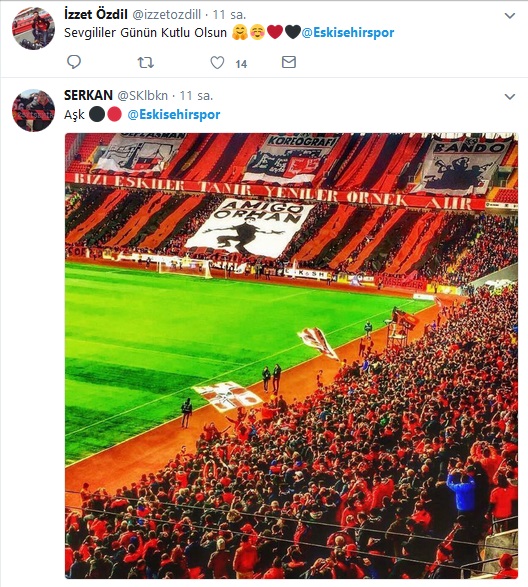This screenshot has width=528, height=587.
Task: Open the @SKlbkn handle
Action: tap(143, 96)
